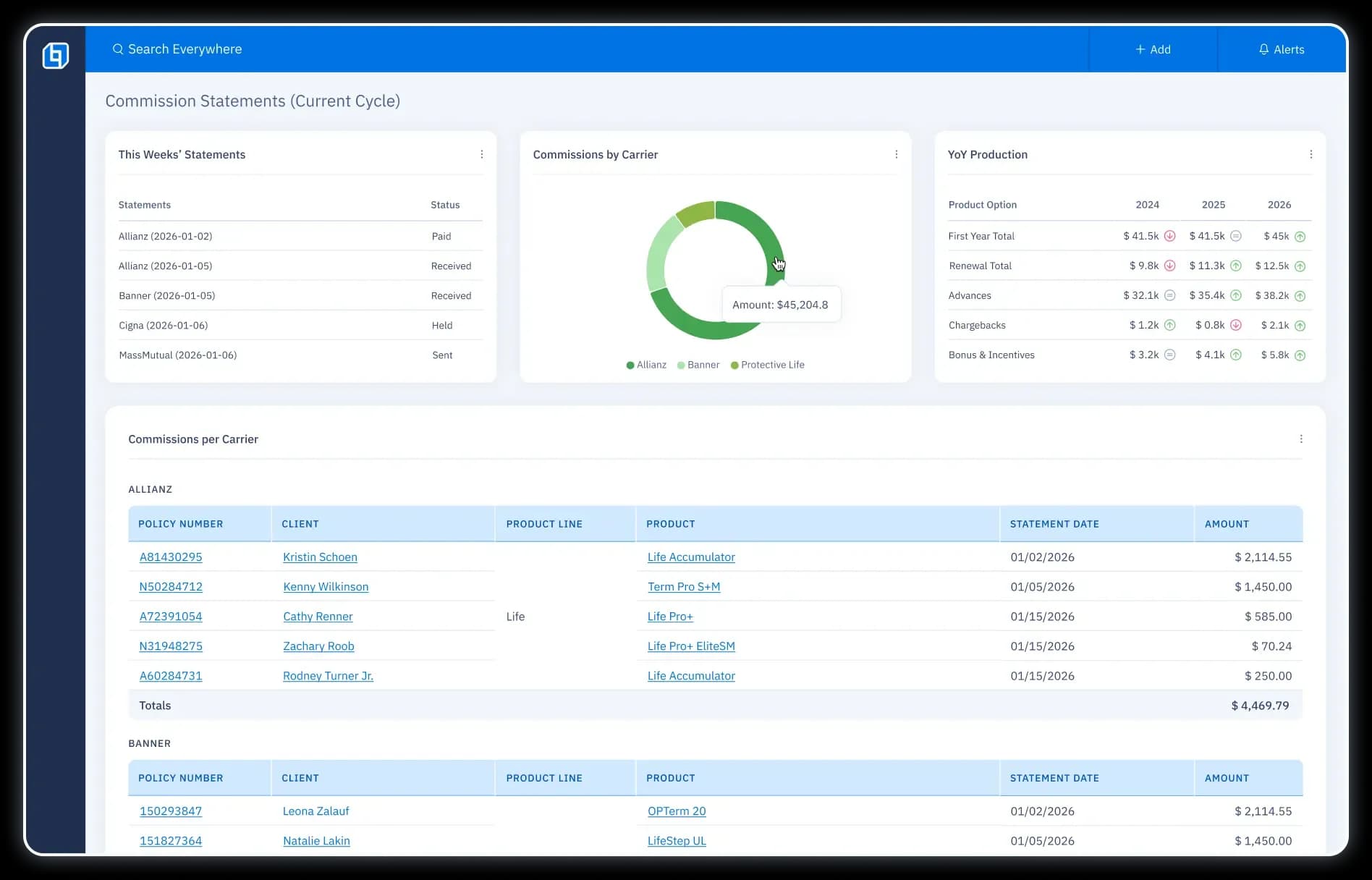Toggle the Protective Life legend entry
This screenshot has width=1372, height=880.
768,365
